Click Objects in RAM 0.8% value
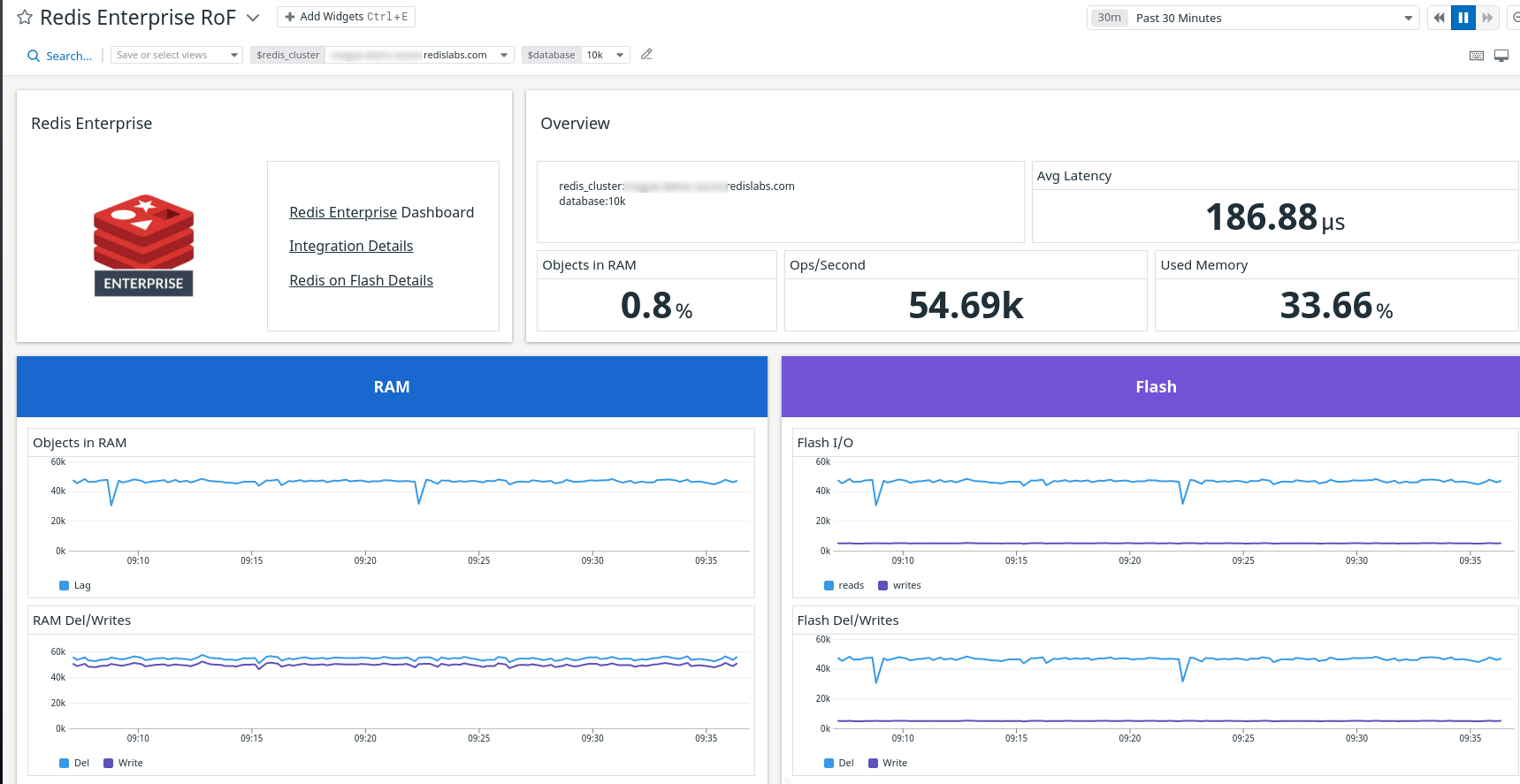Image resolution: width=1520 pixels, height=784 pixels. click(x=656, y=306)
